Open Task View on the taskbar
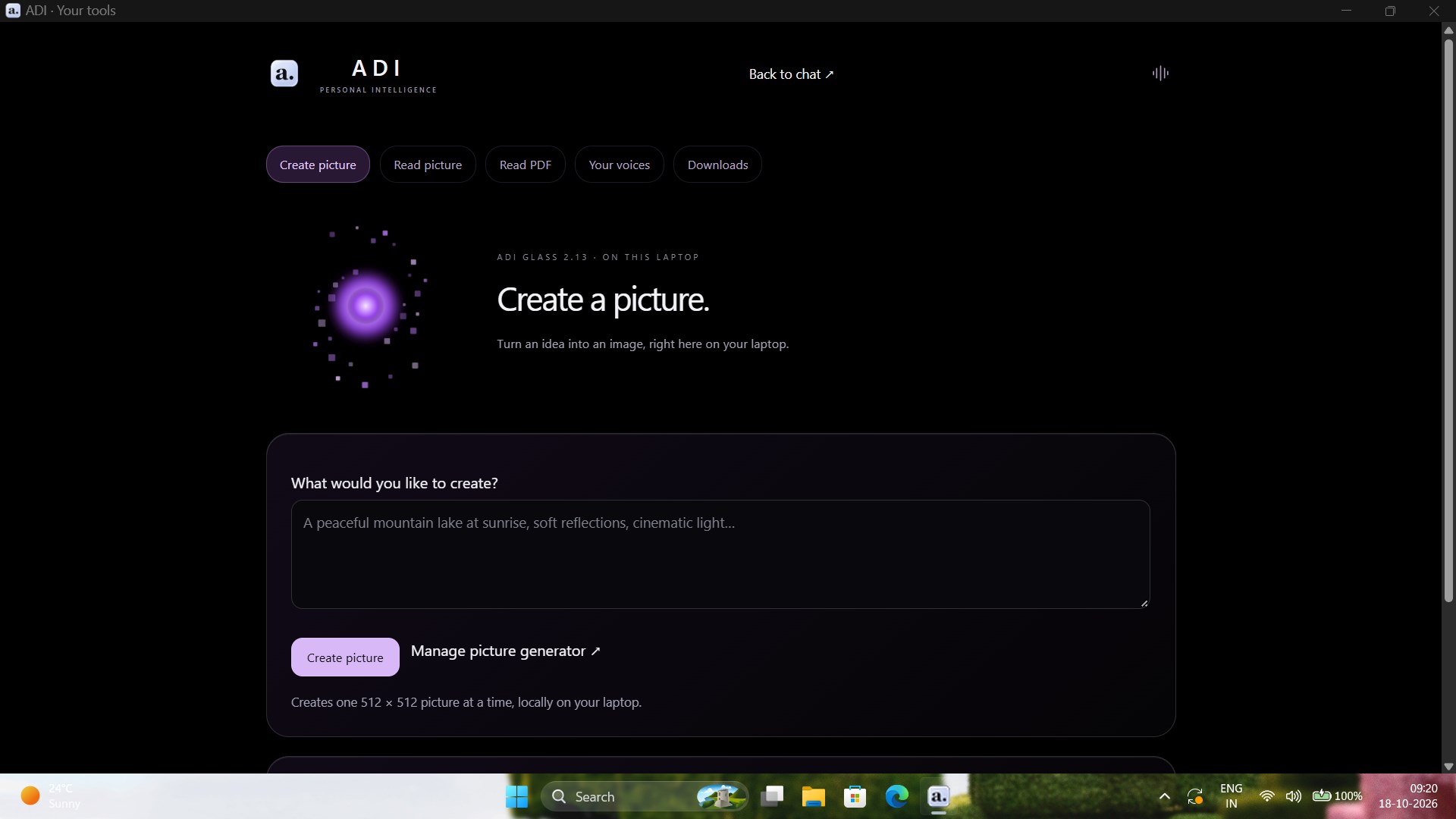The height and width of the screenshot is (819, 1456). coord(772,796)
